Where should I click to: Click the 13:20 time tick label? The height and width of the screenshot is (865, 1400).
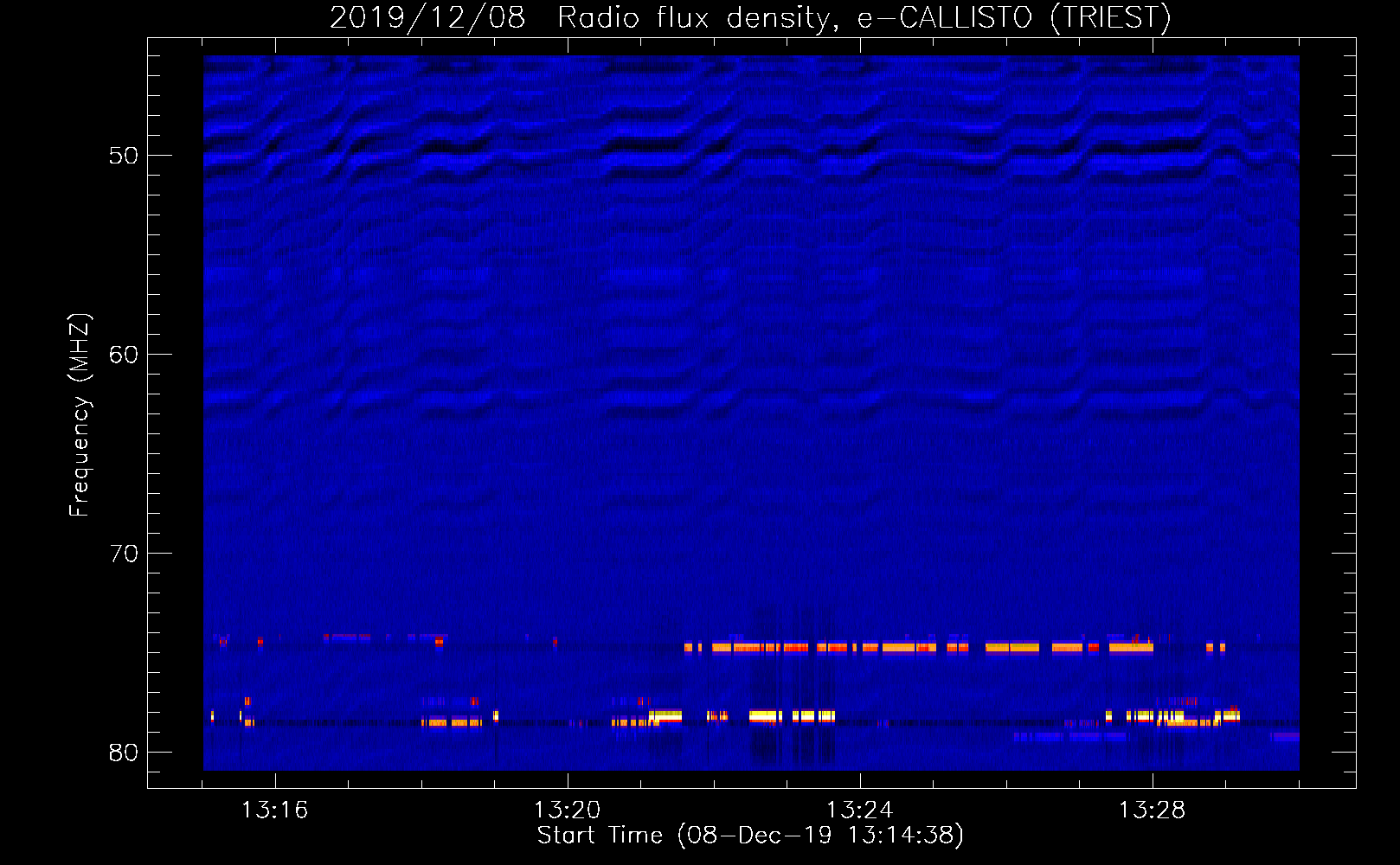point(567,811)
